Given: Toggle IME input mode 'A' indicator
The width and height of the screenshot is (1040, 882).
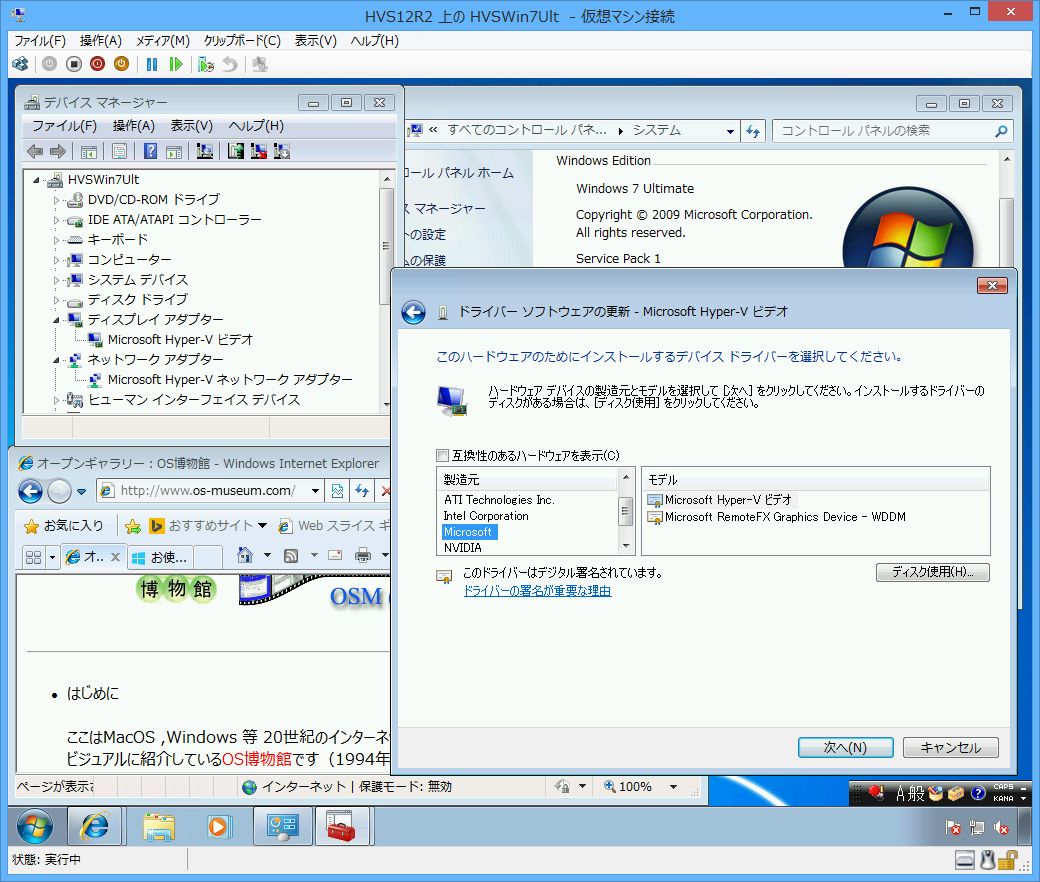Looking at the screenshot, I should [x=900, y=793].
